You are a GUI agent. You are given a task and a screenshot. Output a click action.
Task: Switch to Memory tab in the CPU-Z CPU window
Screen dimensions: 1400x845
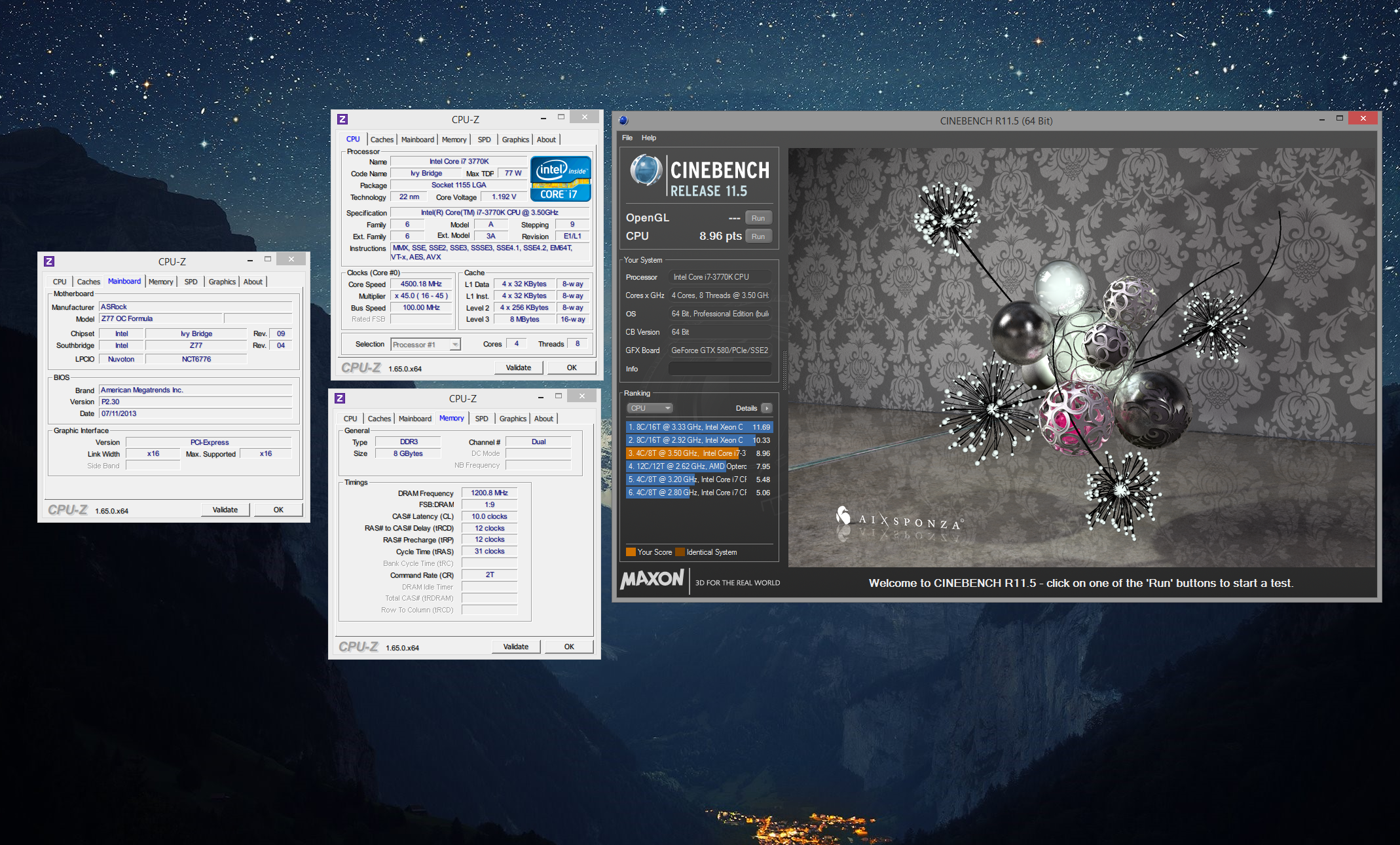click(x=454, y=140)
